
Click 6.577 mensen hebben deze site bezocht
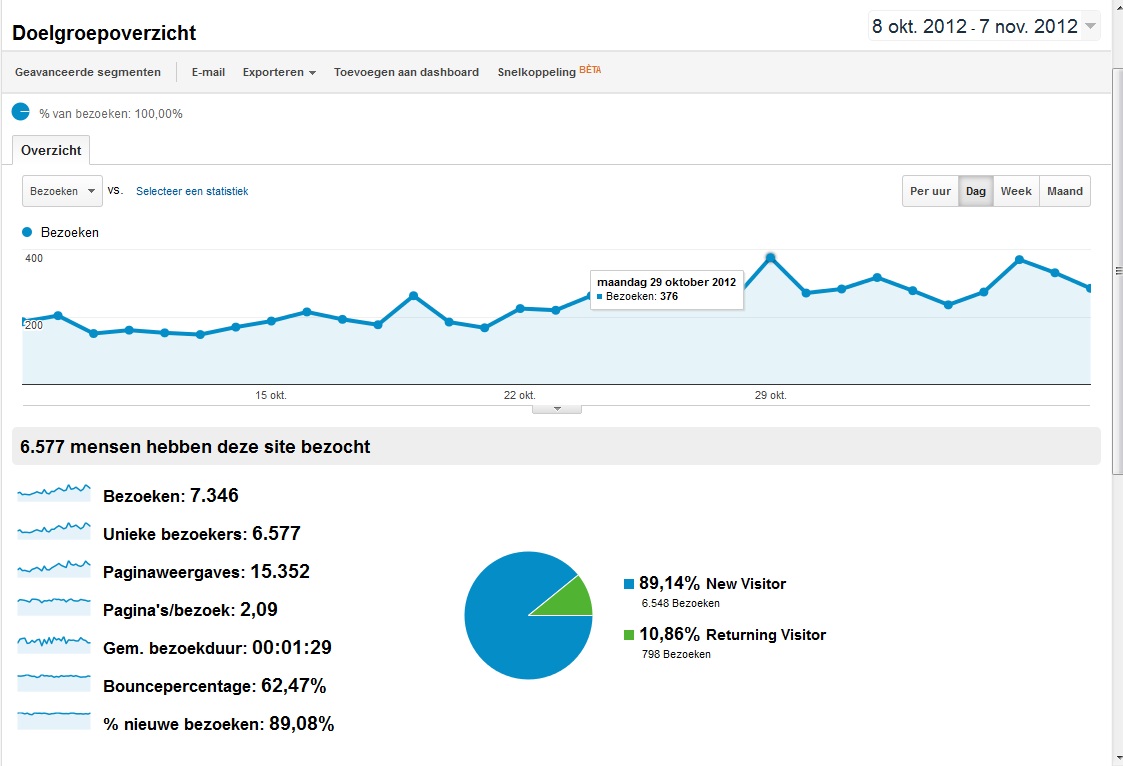click(x=195, y=447)
